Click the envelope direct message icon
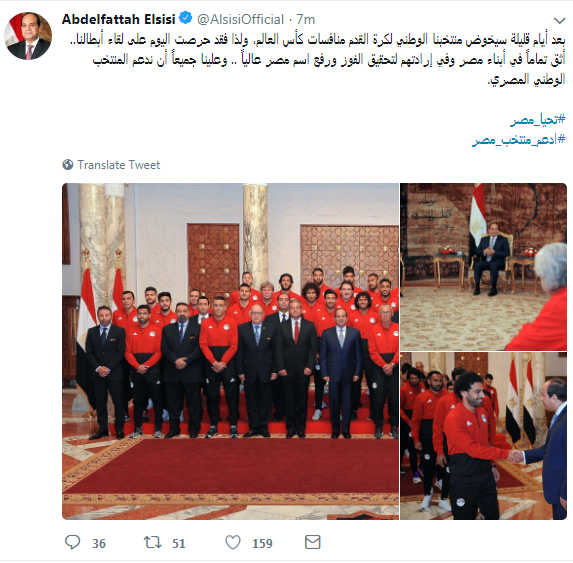 tap(312, 542)
